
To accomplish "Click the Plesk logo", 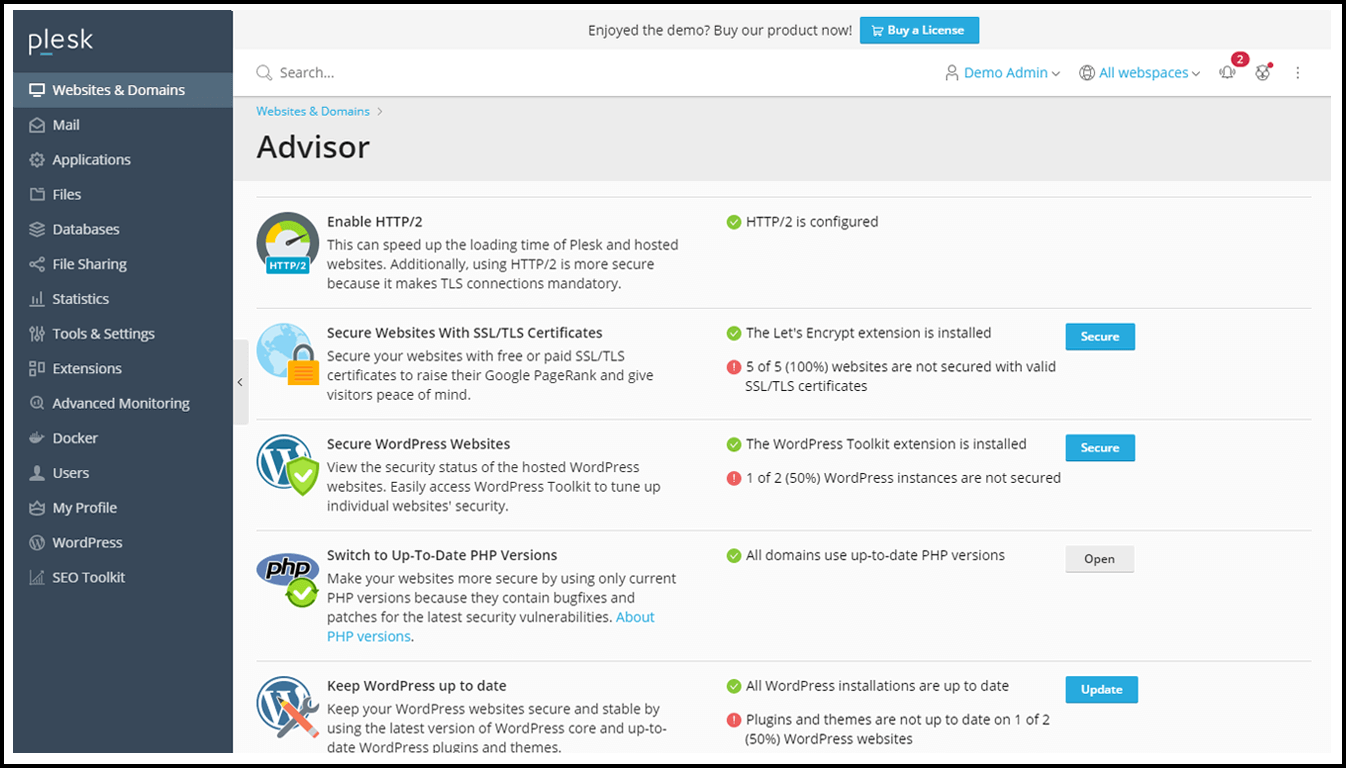I will (x=60, y=40).
